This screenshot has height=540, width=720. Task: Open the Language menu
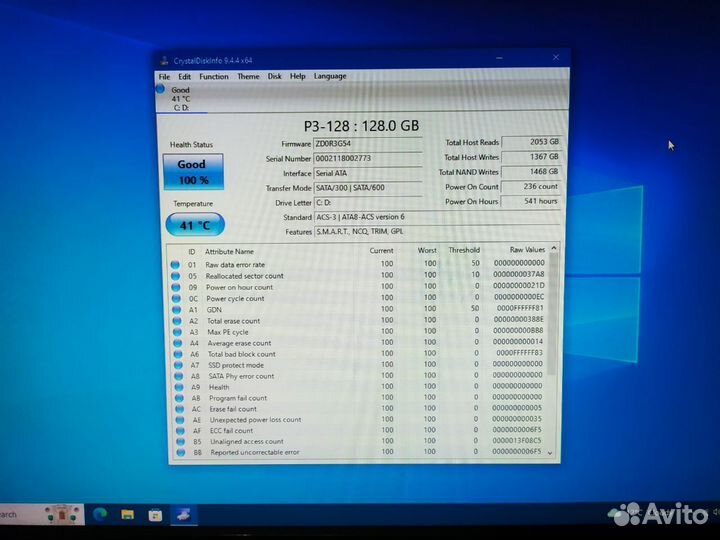click(330, 76)
